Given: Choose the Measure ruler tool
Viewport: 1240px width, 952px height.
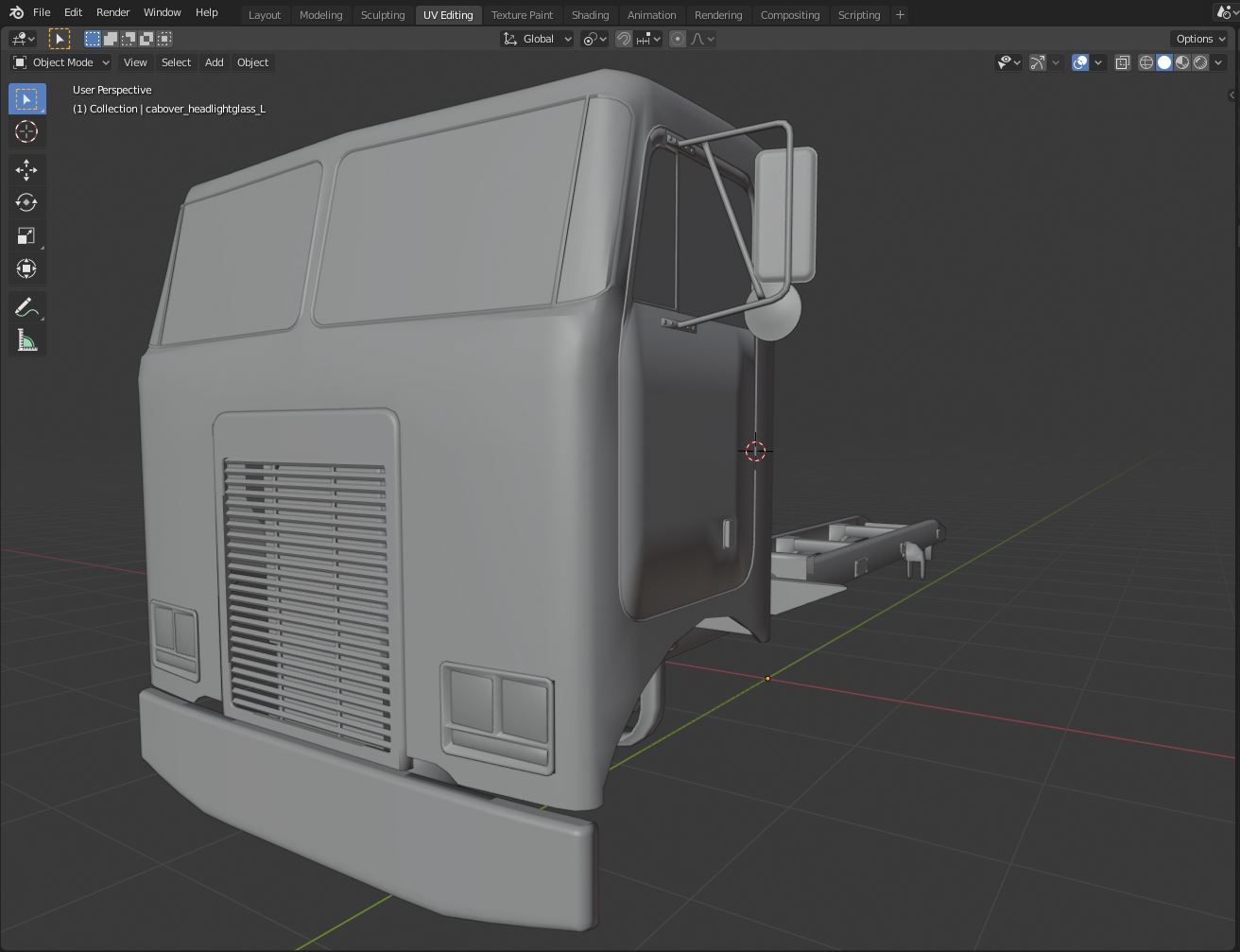Looking at the screenshot, I should tap(26, 340).
